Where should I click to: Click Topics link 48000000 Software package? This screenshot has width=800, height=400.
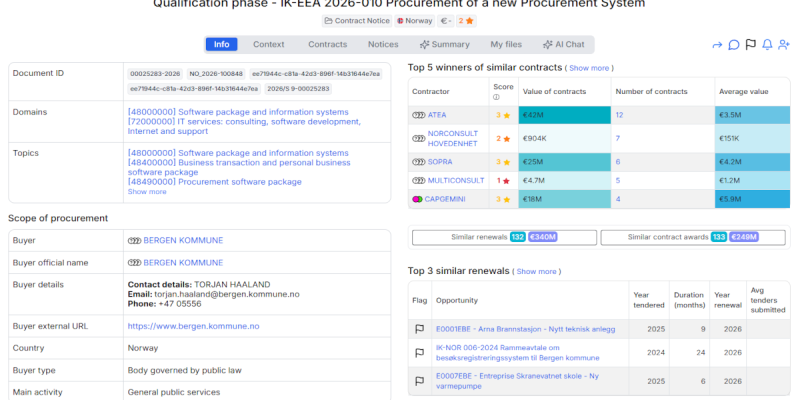(238, 153)
